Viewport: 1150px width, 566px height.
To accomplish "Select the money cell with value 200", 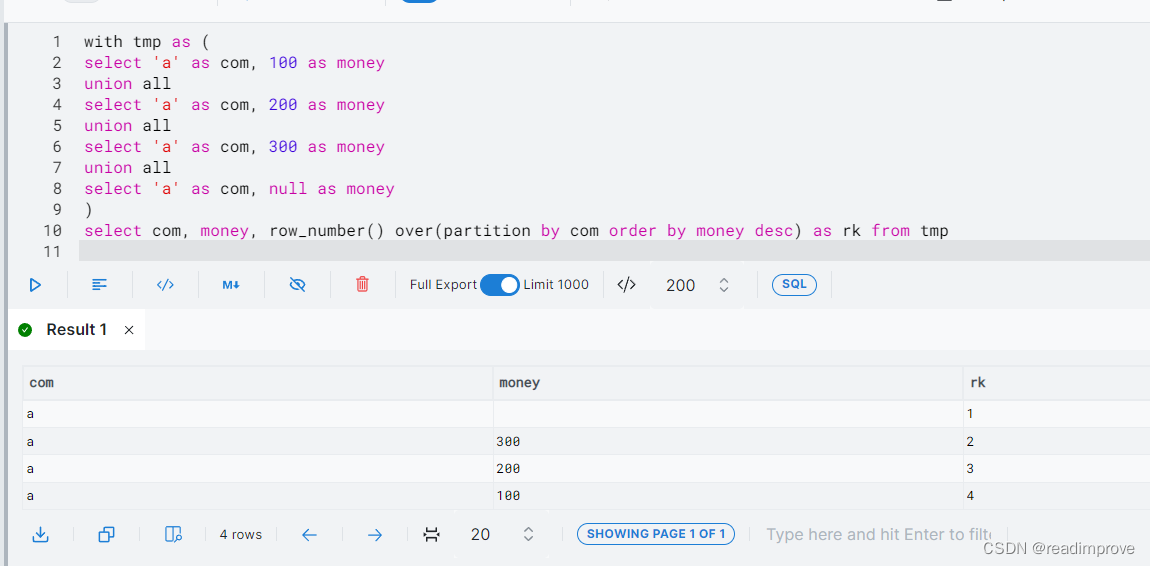I will (728, 468).
